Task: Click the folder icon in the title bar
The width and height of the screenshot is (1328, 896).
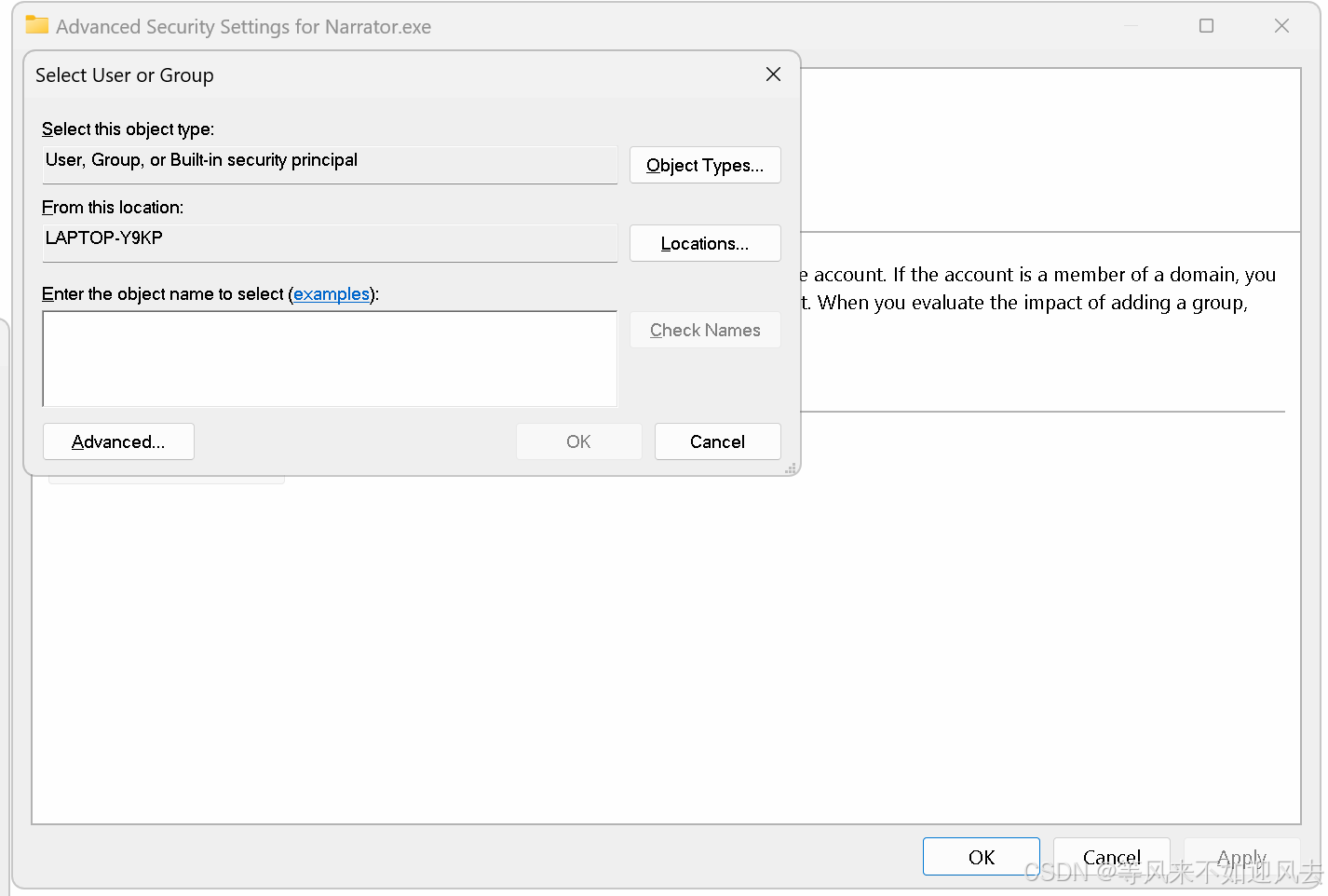Action: (36, 25)
